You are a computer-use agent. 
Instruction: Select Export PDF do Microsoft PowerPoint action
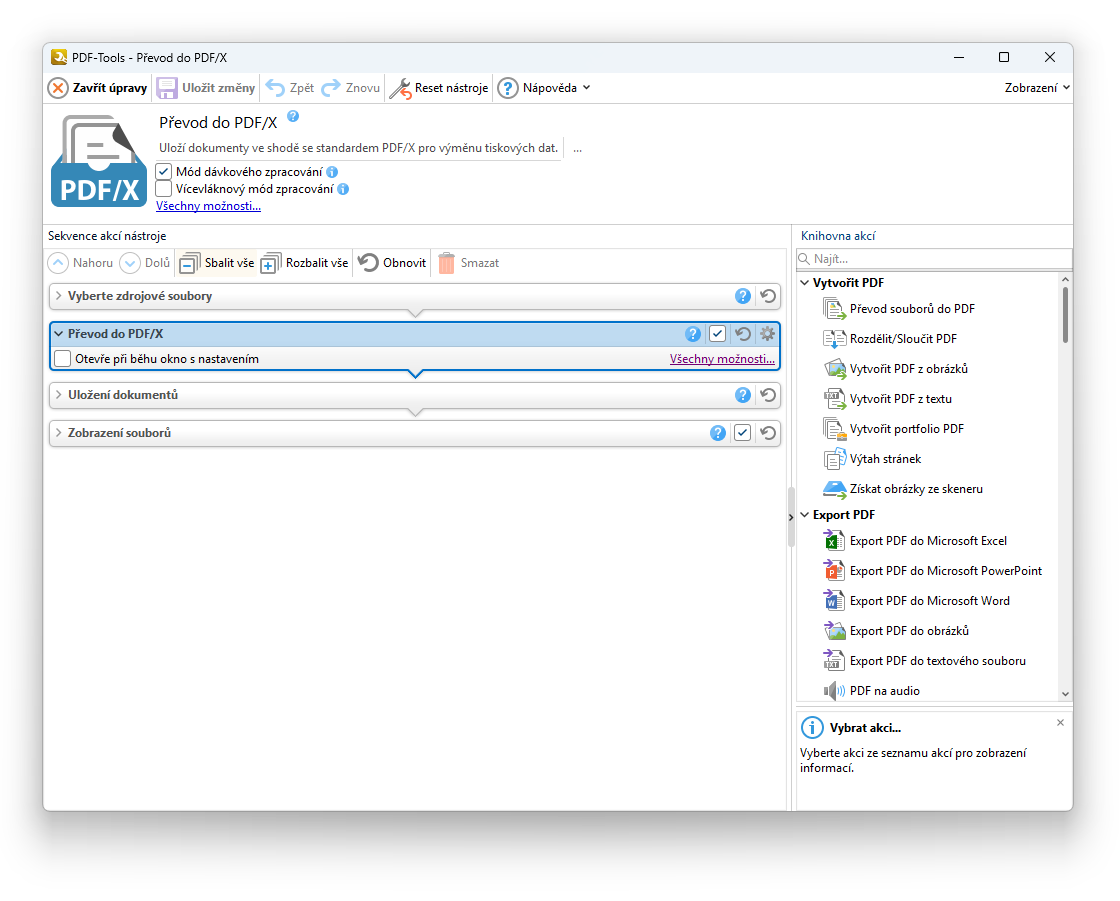coord(933,571)
